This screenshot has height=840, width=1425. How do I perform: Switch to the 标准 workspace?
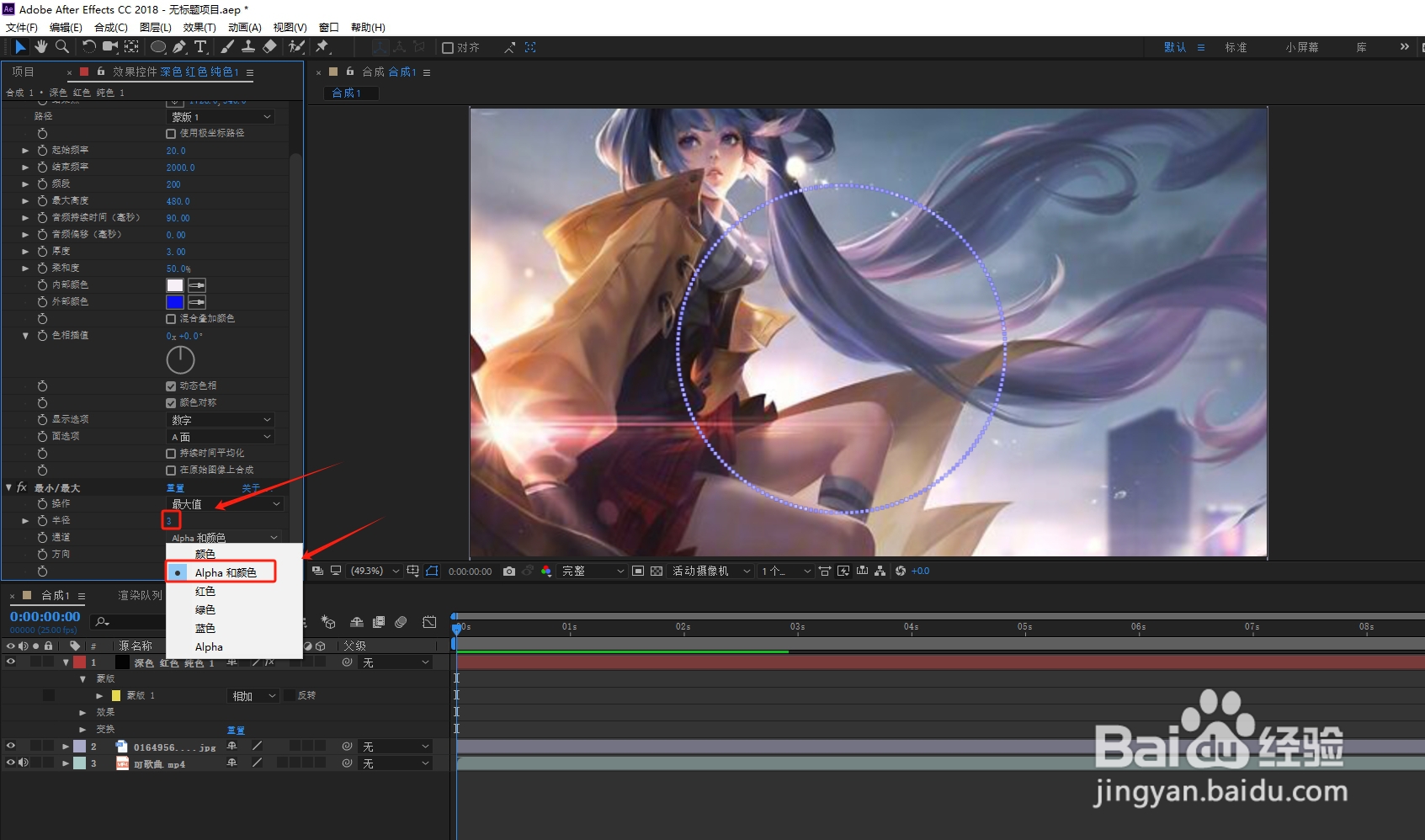coord(1236,47)
